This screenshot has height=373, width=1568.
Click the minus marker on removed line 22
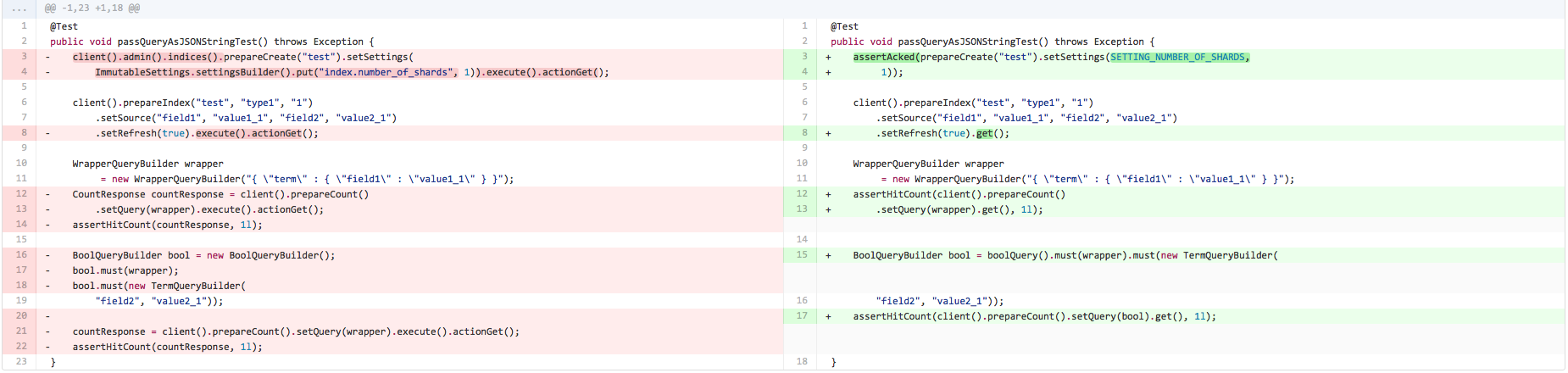coord(47,347)
